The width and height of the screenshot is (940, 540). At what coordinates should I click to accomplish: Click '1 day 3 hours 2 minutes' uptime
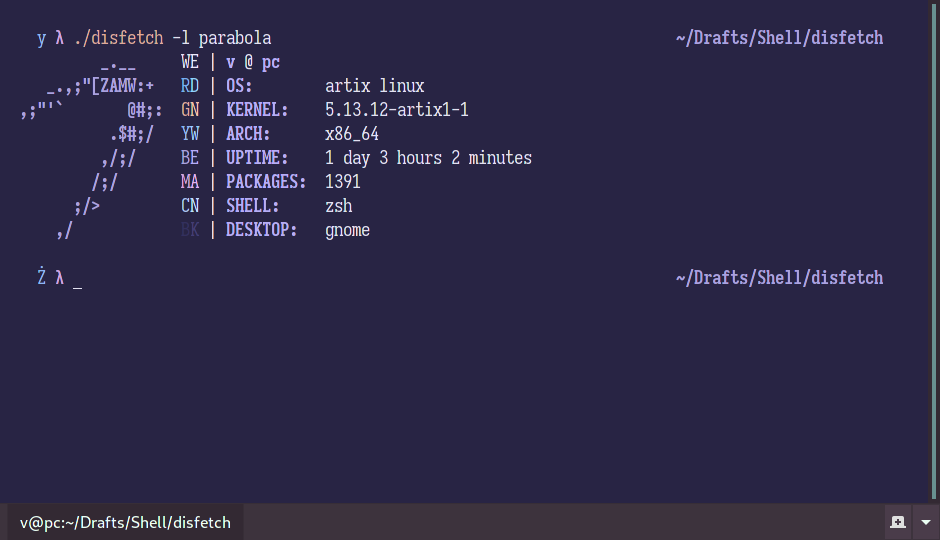tap(428, 158)
